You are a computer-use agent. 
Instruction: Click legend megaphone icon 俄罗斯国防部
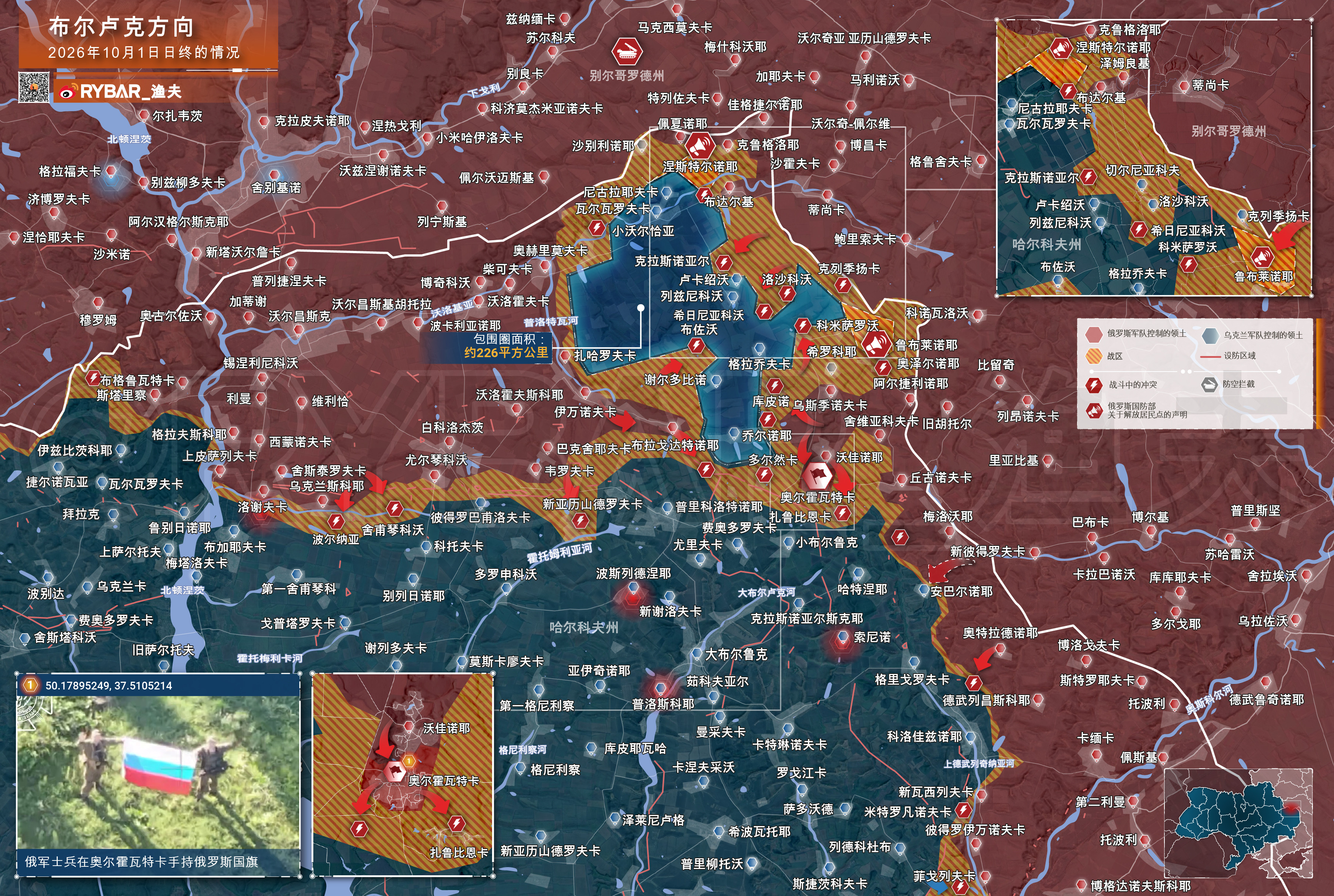point(1094,411)
